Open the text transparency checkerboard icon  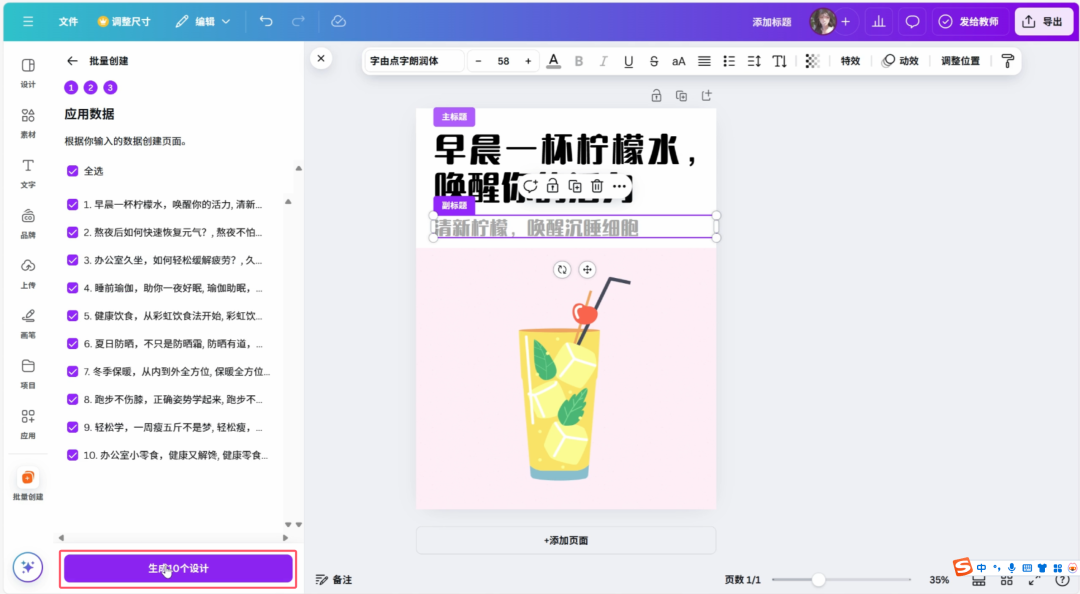[x=812, y=61]
